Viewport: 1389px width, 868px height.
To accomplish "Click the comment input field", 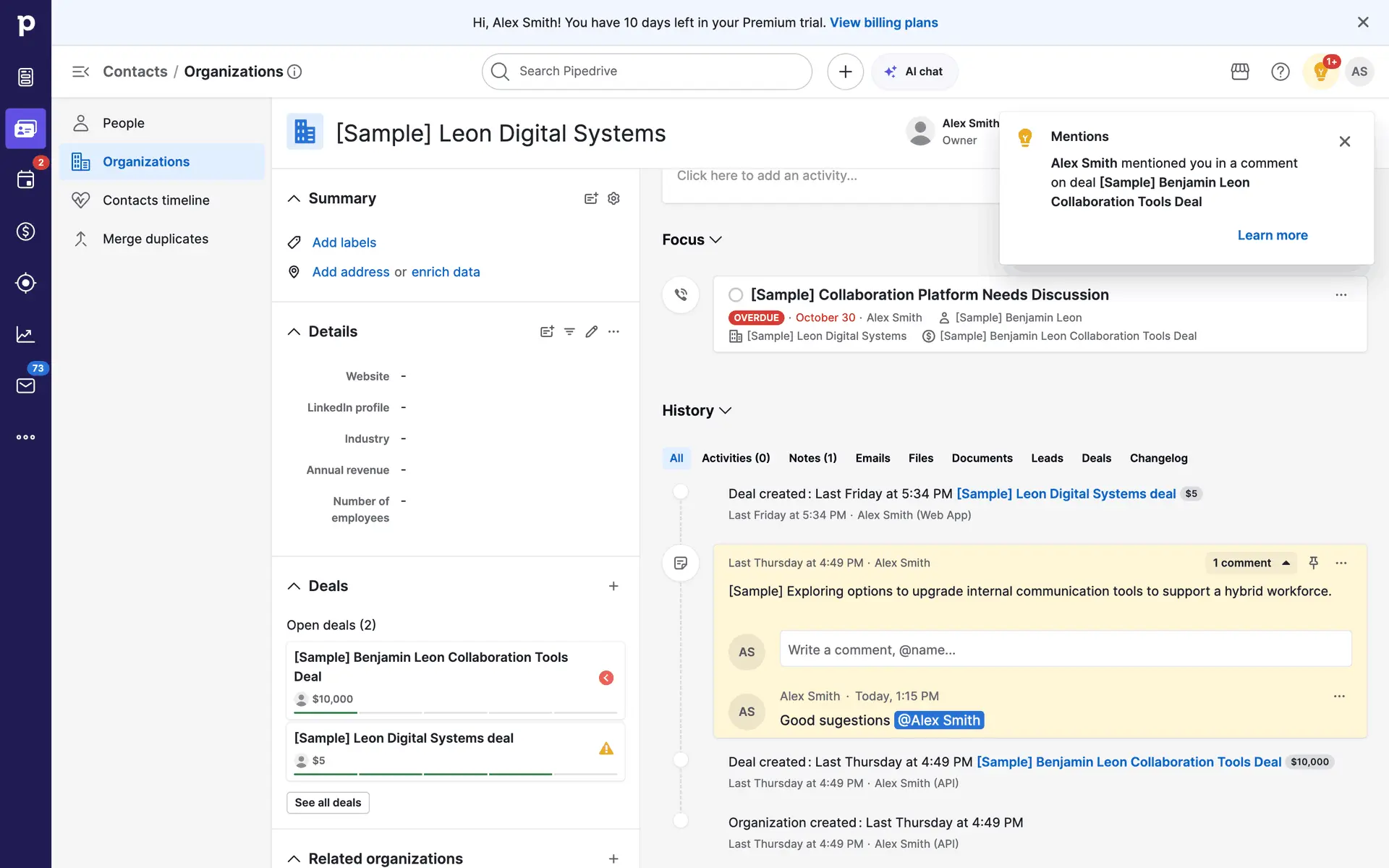I will pos(1065,650).
